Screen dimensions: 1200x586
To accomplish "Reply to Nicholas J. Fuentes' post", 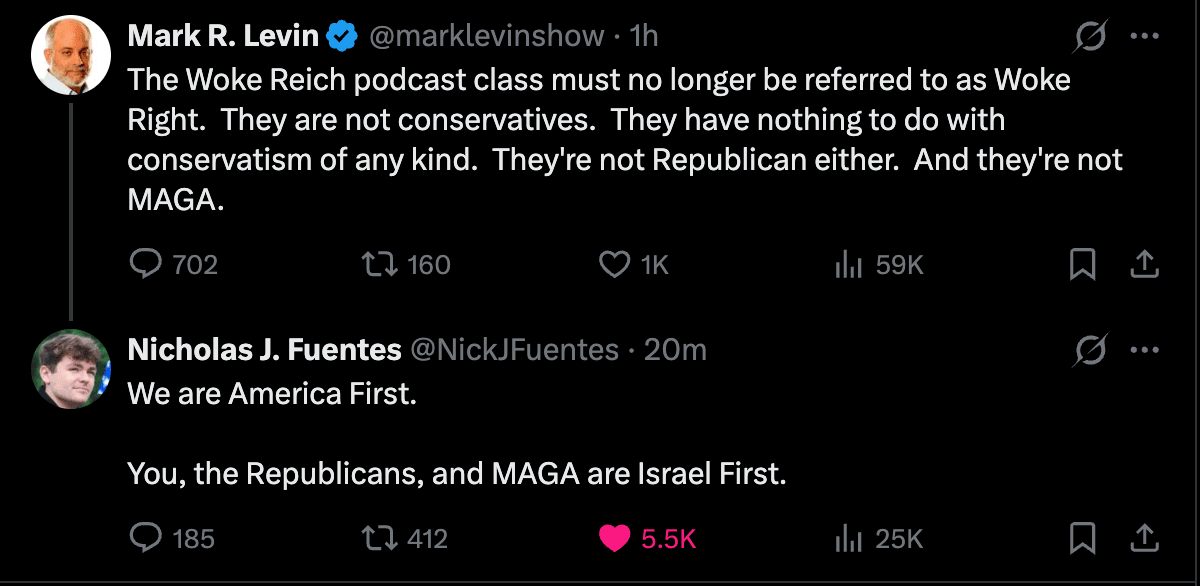I will pyautogui.click(x=147, y=538).
